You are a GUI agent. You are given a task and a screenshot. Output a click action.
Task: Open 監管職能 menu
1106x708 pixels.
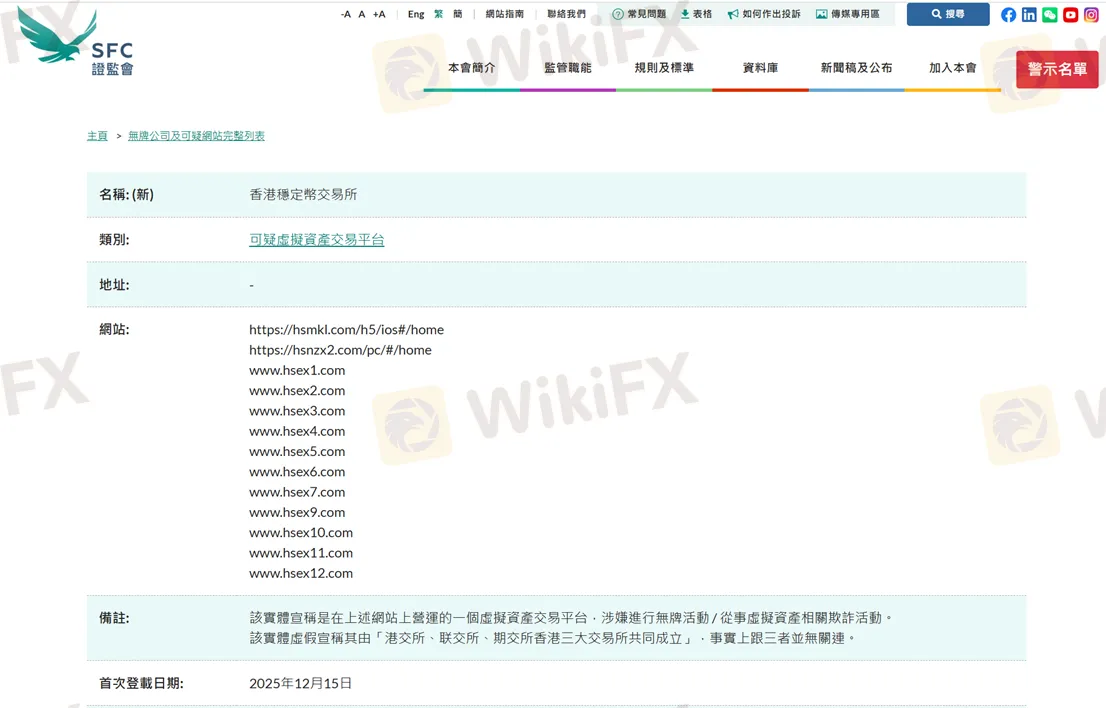pyautogui.click(x=568, y=68)
